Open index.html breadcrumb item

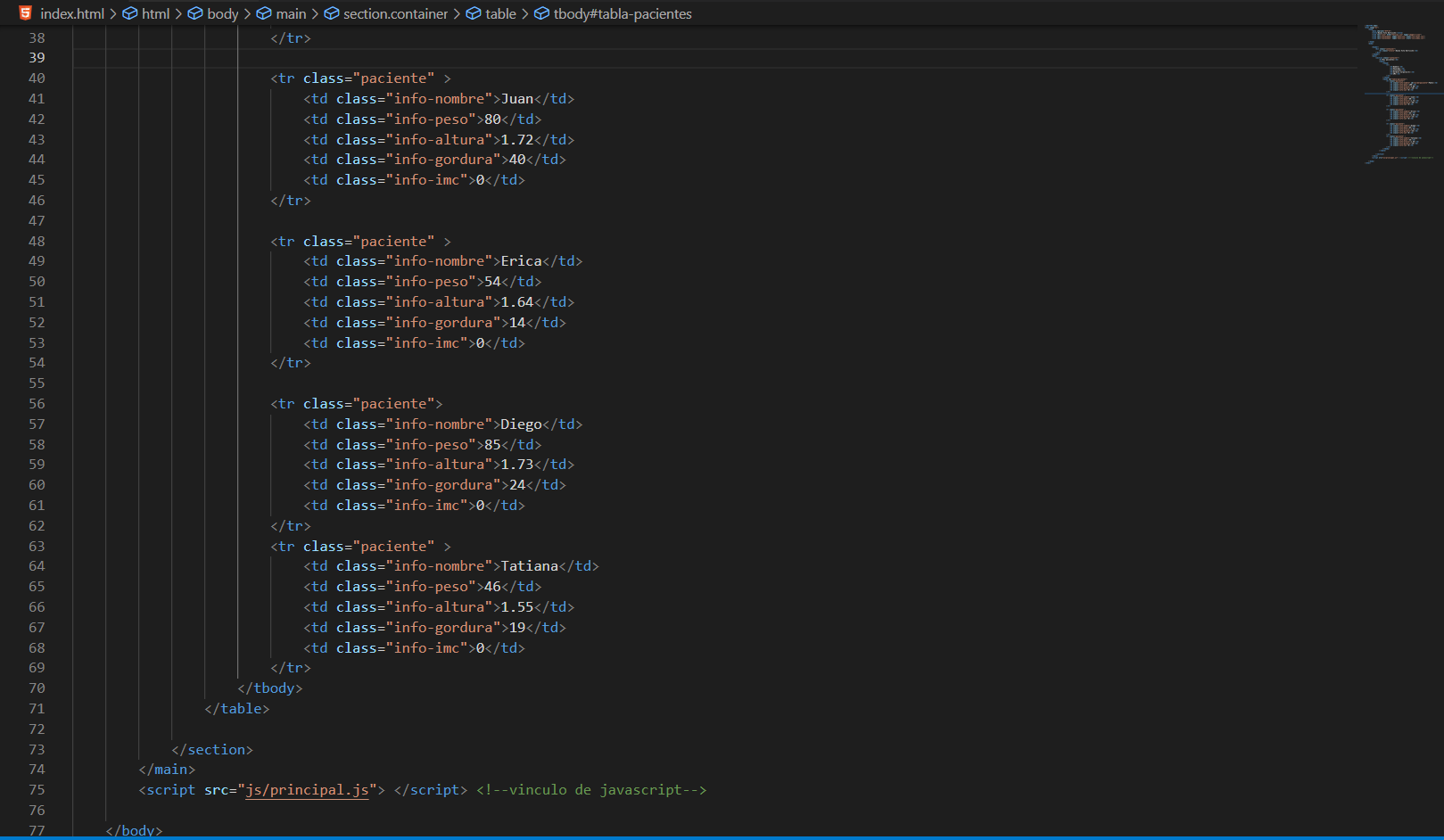click(72, 14)
